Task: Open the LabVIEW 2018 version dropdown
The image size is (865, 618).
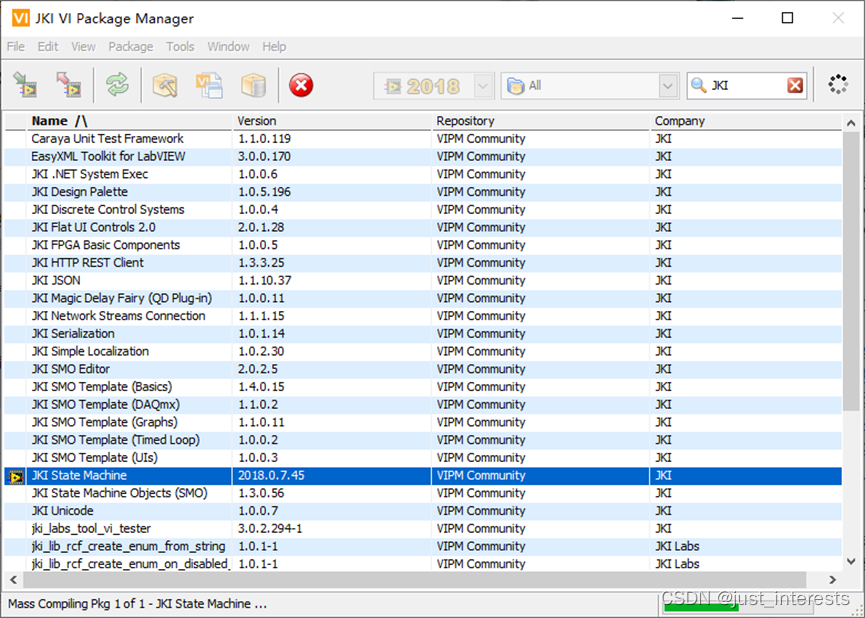Action: 433,86
